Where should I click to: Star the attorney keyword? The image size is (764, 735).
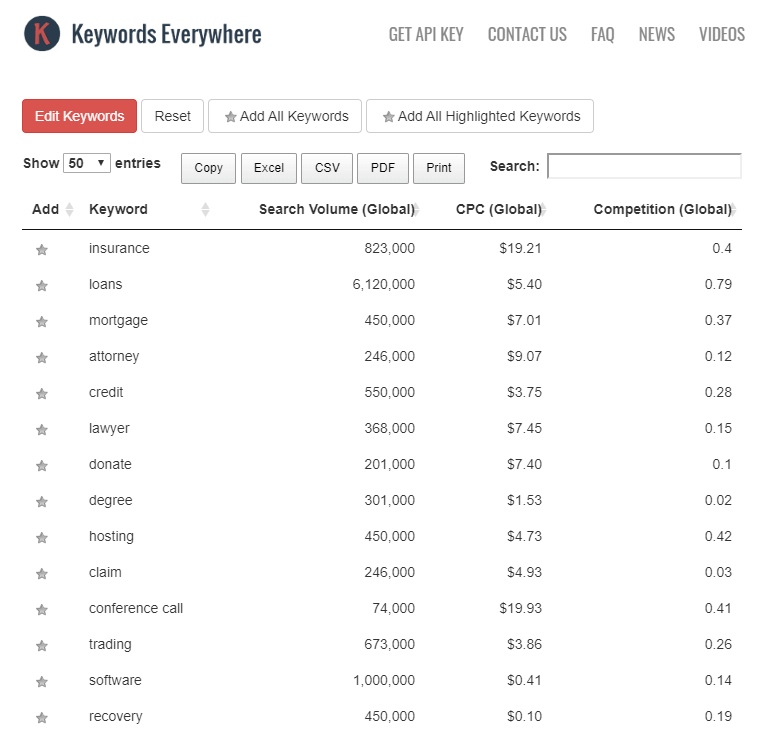point(42,358)
